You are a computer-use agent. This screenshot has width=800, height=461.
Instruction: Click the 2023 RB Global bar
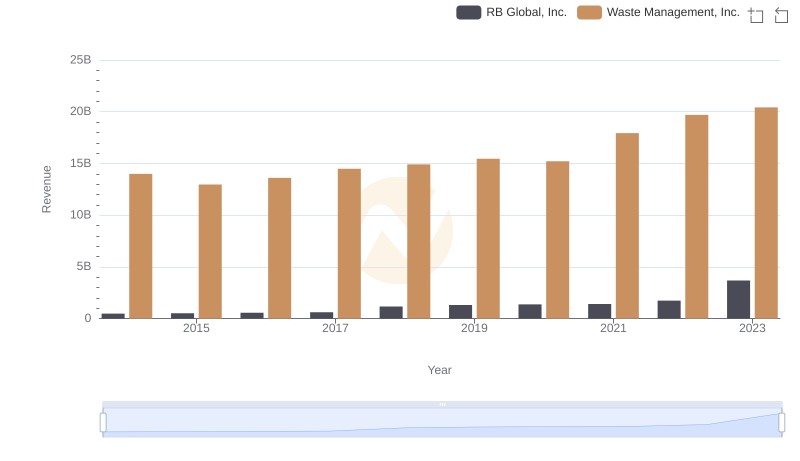[x=738, y=299]
